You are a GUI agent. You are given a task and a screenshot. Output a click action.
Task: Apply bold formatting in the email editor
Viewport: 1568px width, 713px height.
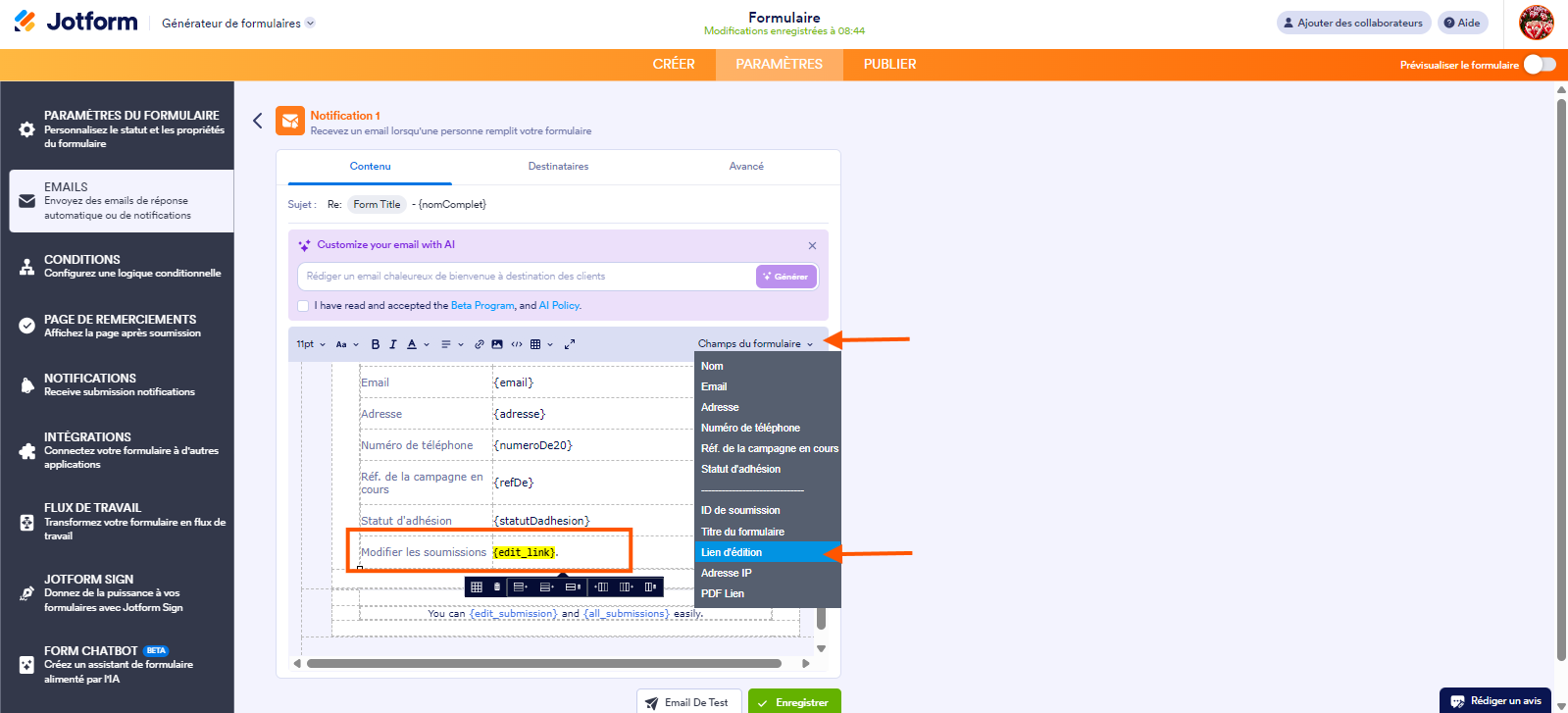coord(375,344)
